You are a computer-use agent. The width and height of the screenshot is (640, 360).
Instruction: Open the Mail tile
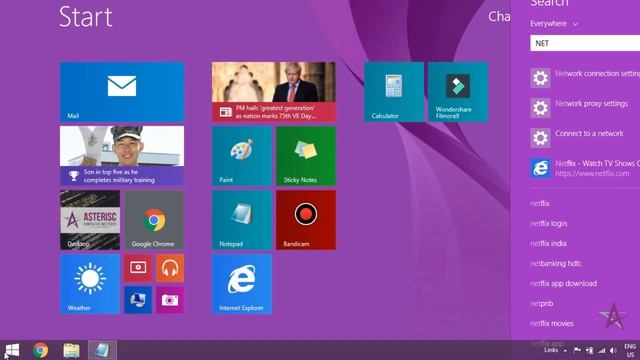[122, 92]
